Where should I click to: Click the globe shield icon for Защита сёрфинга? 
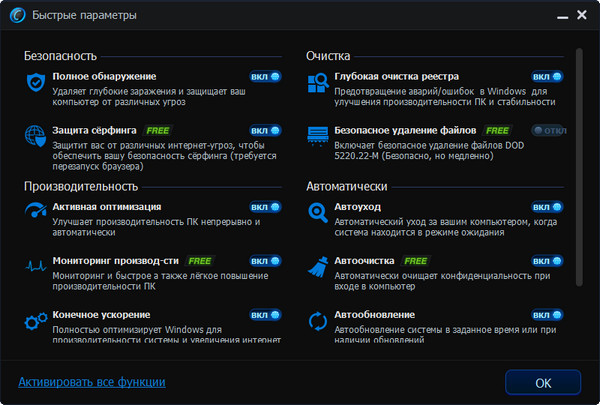tap(36, 136)
